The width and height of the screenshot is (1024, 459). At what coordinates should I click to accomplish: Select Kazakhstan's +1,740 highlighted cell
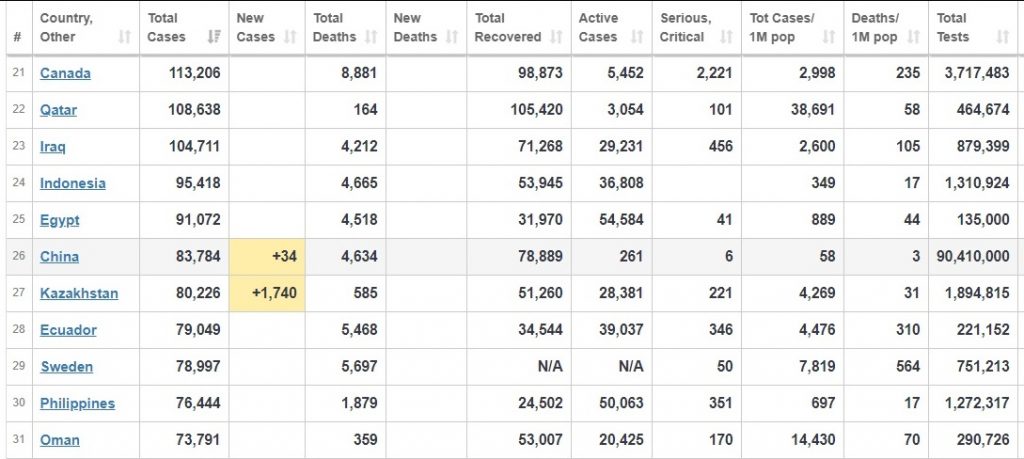click(267, 293)
